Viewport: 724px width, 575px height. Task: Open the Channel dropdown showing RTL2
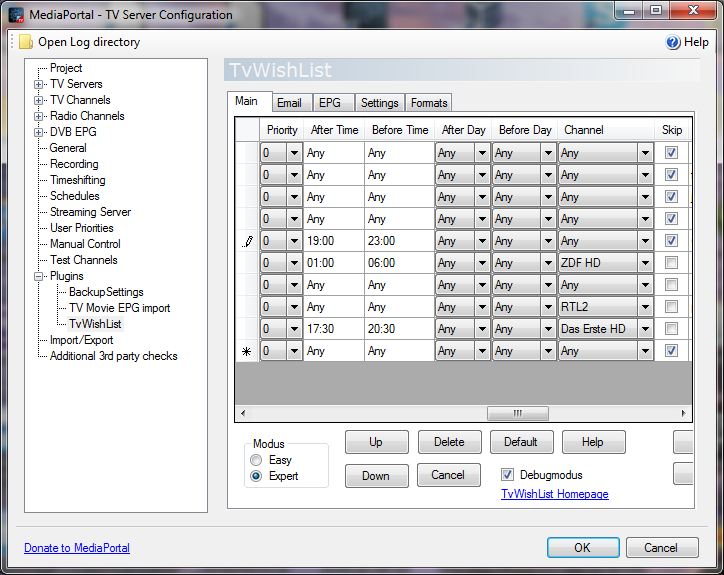coord(645,307)
